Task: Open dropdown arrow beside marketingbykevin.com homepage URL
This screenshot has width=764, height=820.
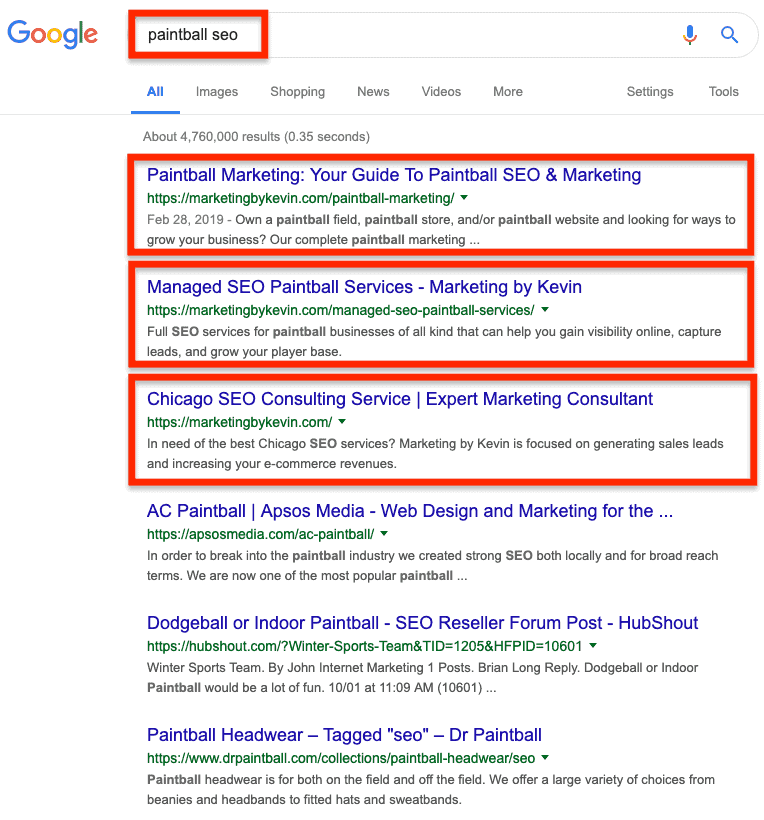Action: [342, 422]
